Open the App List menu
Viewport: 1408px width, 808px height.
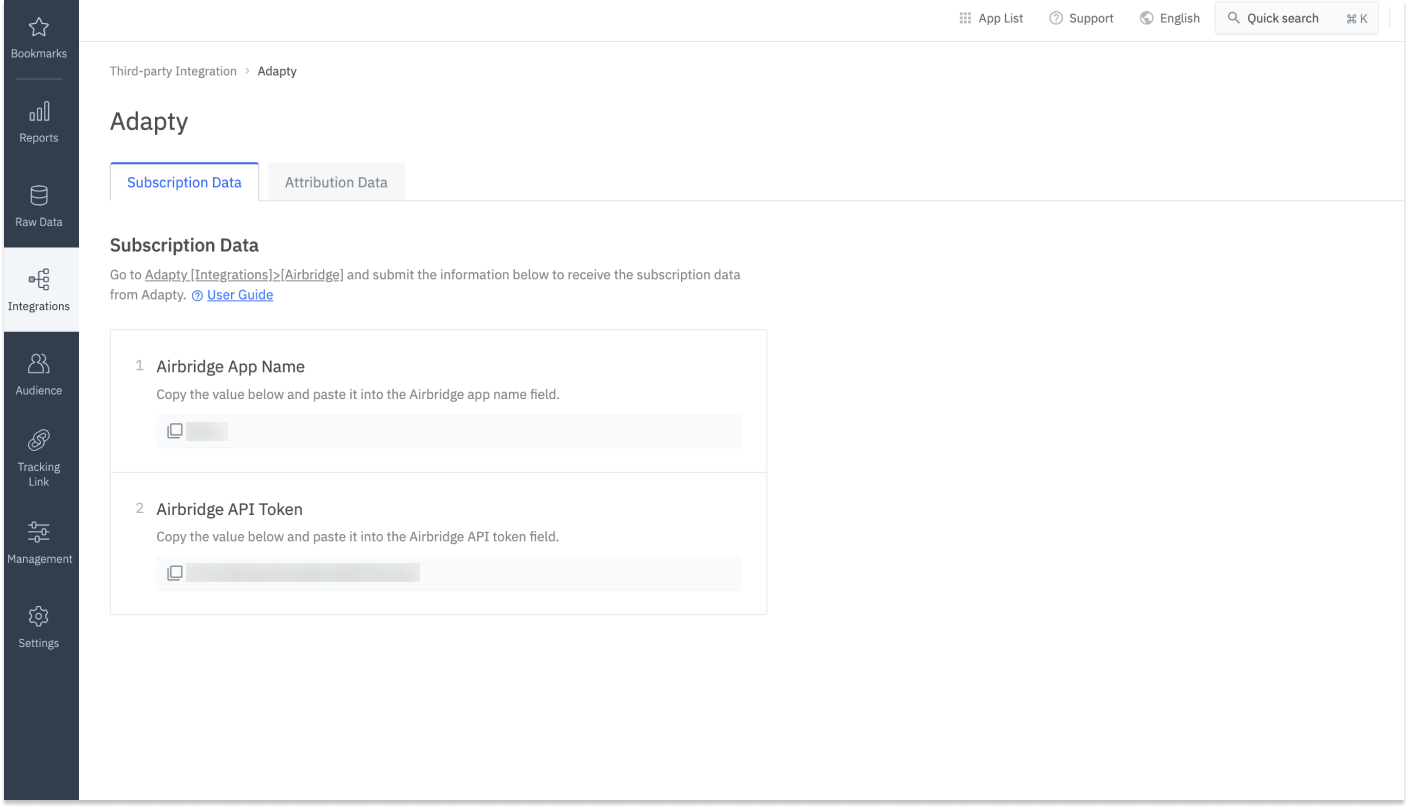pos(991,18)
